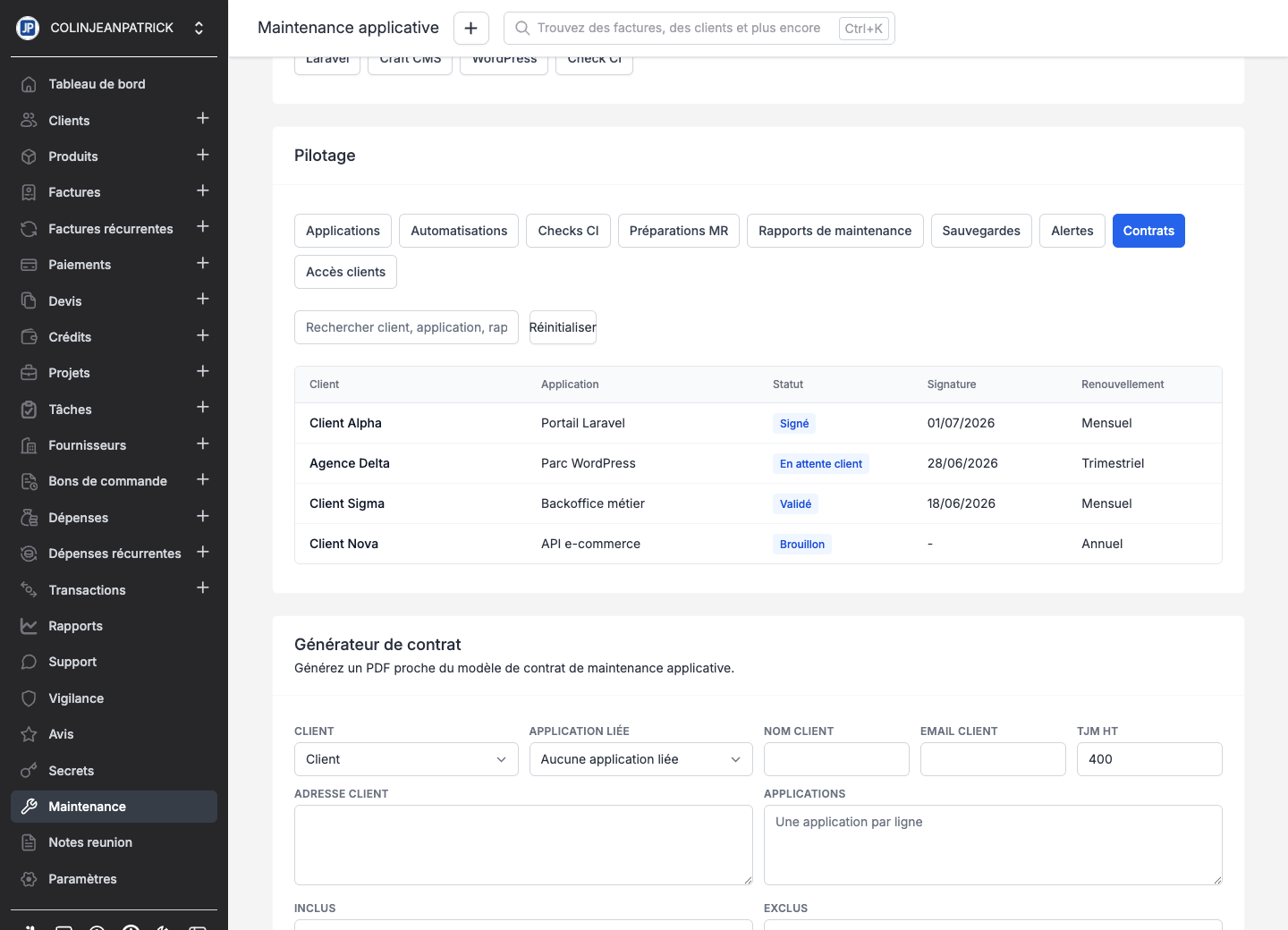Click the Factures sidebar icon
The height and width of the screenshot is (930, 1288).
tap(29, 192)
